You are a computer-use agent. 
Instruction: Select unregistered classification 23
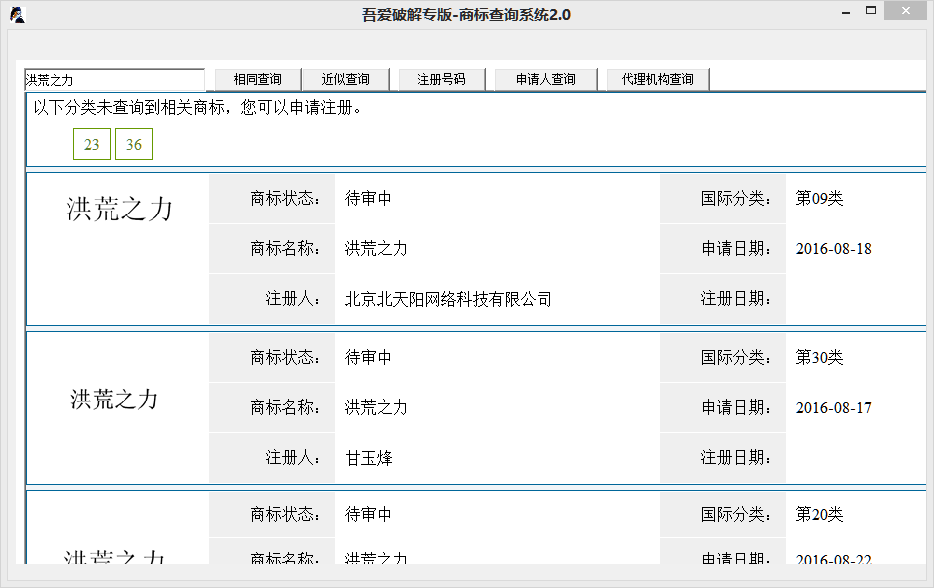pos(91,144)
